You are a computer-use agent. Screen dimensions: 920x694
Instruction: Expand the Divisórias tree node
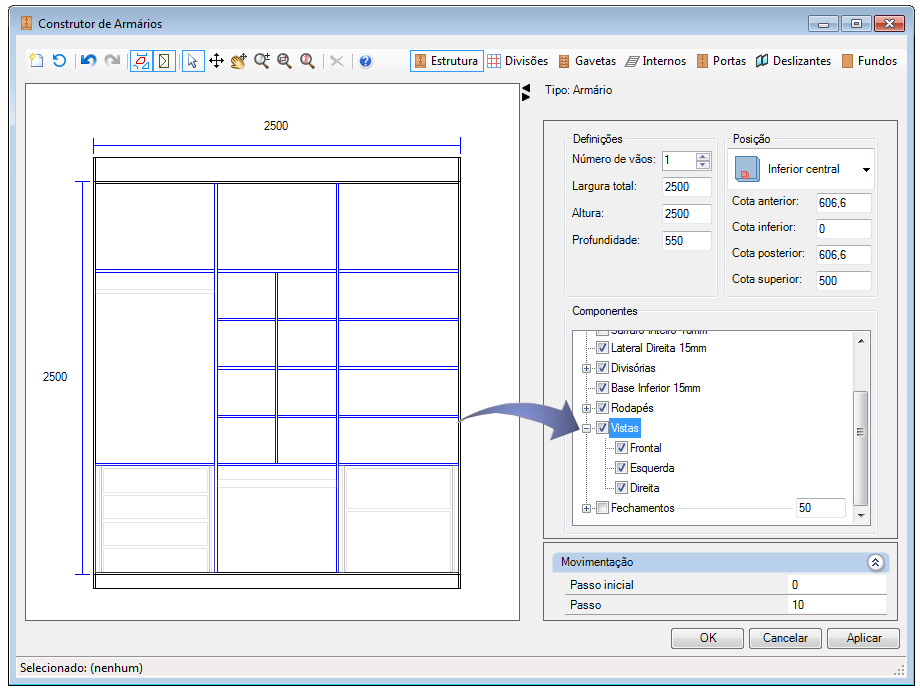pyautogui.click(x=586, y=368)
